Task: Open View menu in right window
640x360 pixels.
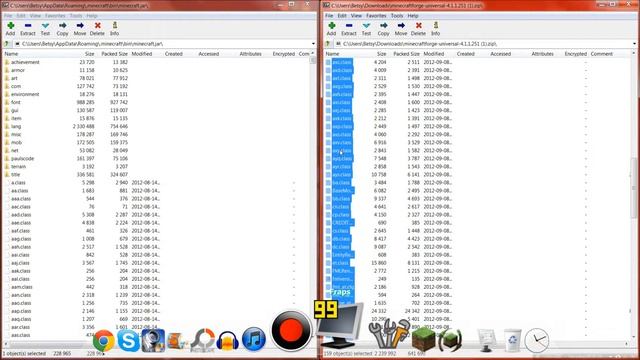Action: click(x=356, y=16)
